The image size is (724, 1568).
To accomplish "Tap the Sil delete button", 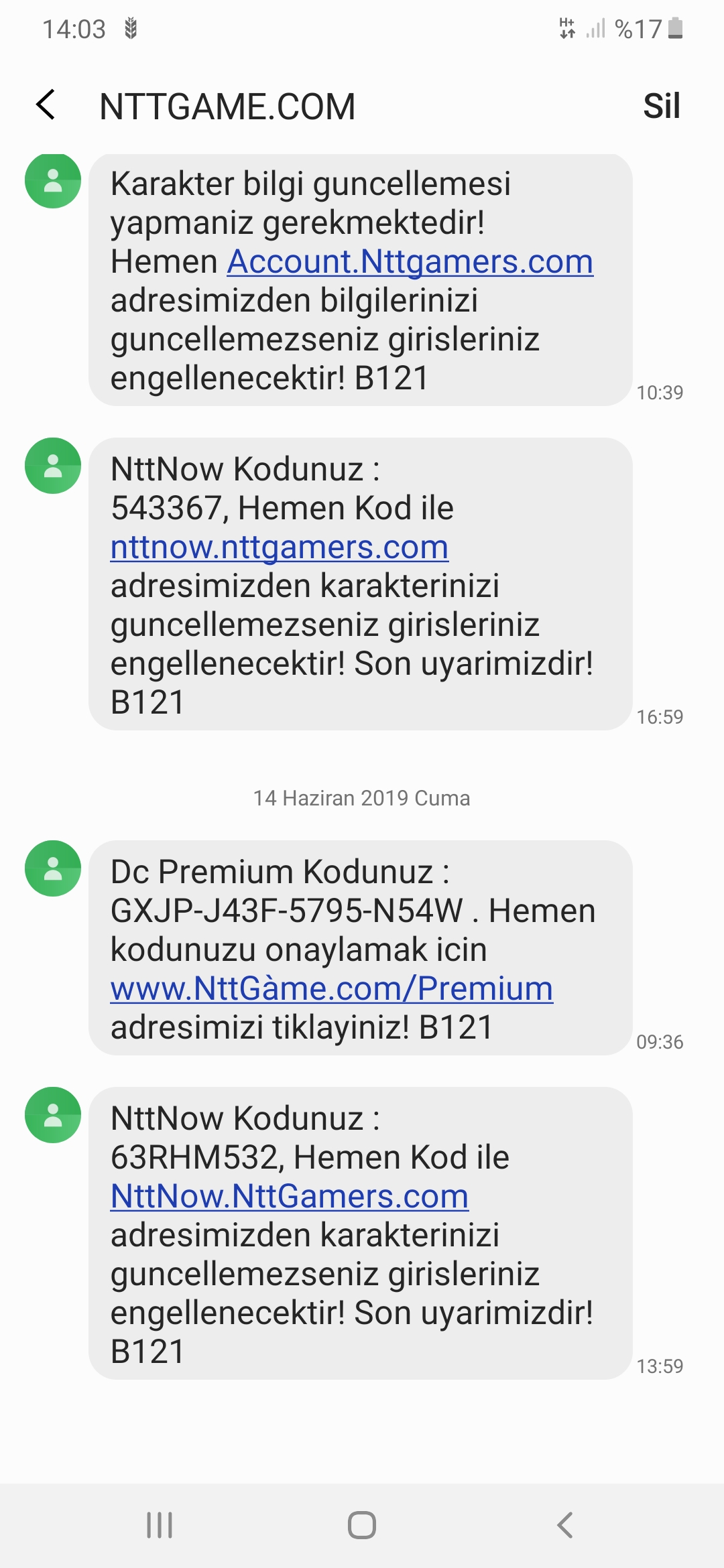I will tap(662, 106).
